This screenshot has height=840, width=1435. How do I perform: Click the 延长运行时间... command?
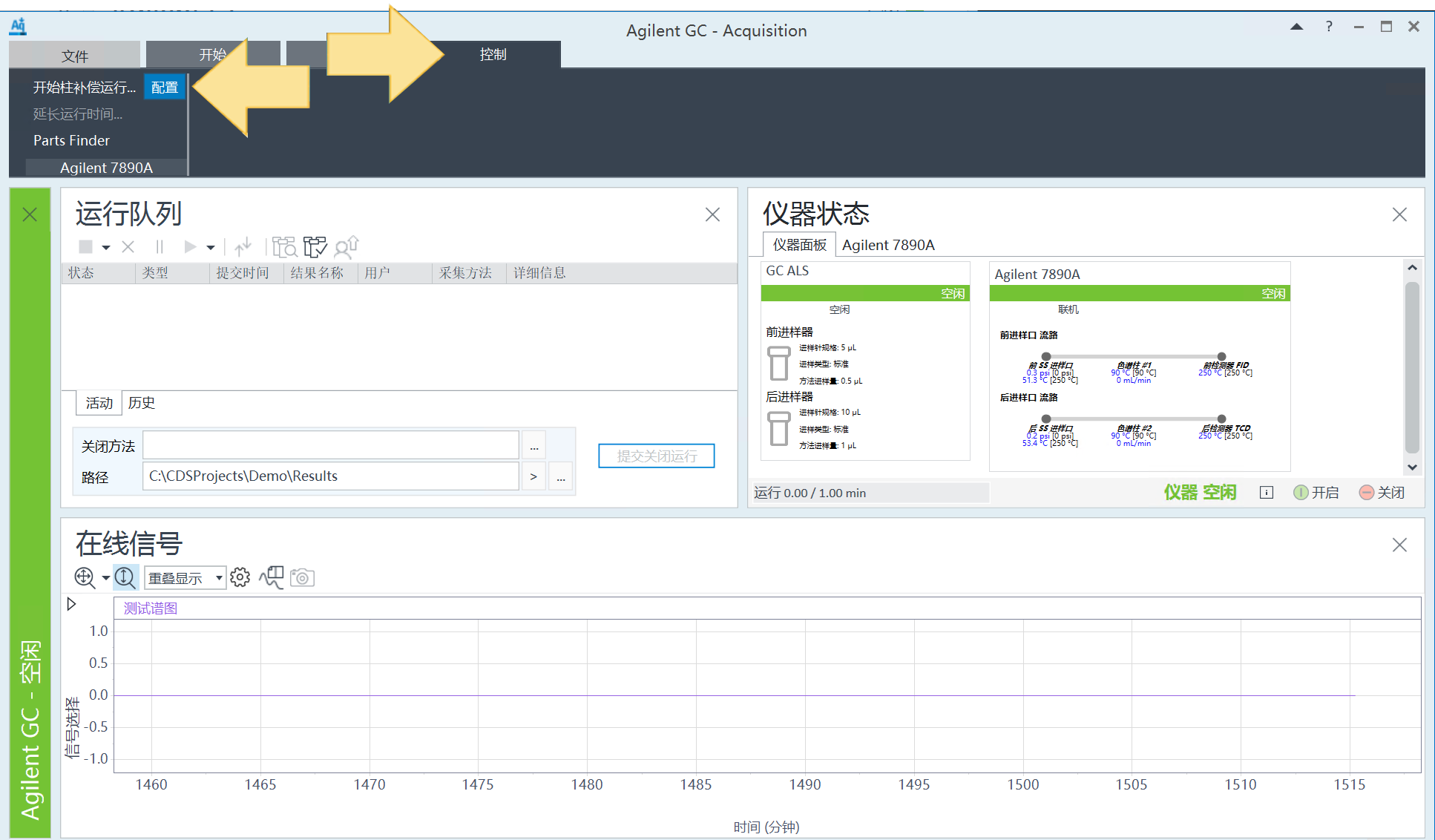tap(78, 114)
